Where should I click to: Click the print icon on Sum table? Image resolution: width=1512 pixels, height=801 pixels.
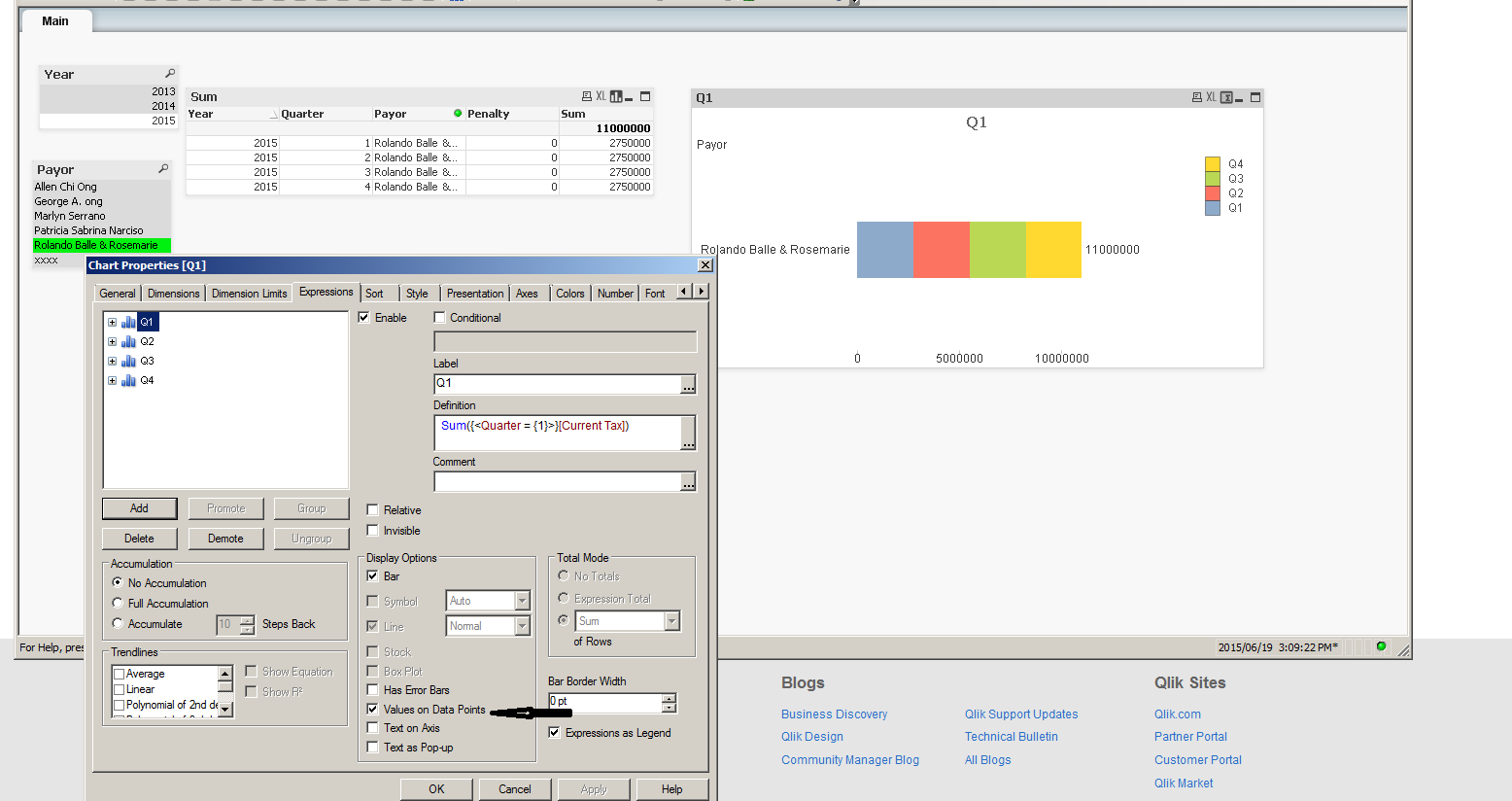(x=587, y=96)
